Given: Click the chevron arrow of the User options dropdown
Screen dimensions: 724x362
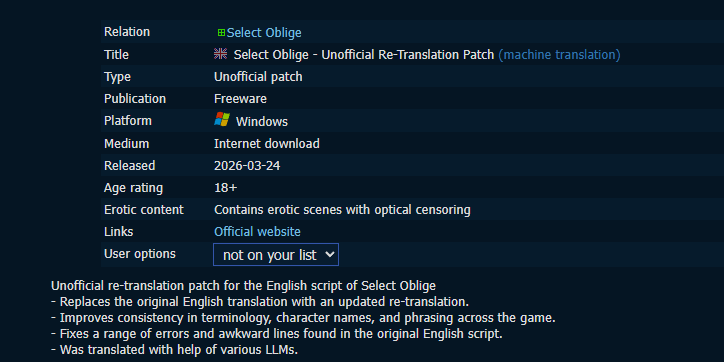Looking at the screenshot, I should click(x=330, y=254).
